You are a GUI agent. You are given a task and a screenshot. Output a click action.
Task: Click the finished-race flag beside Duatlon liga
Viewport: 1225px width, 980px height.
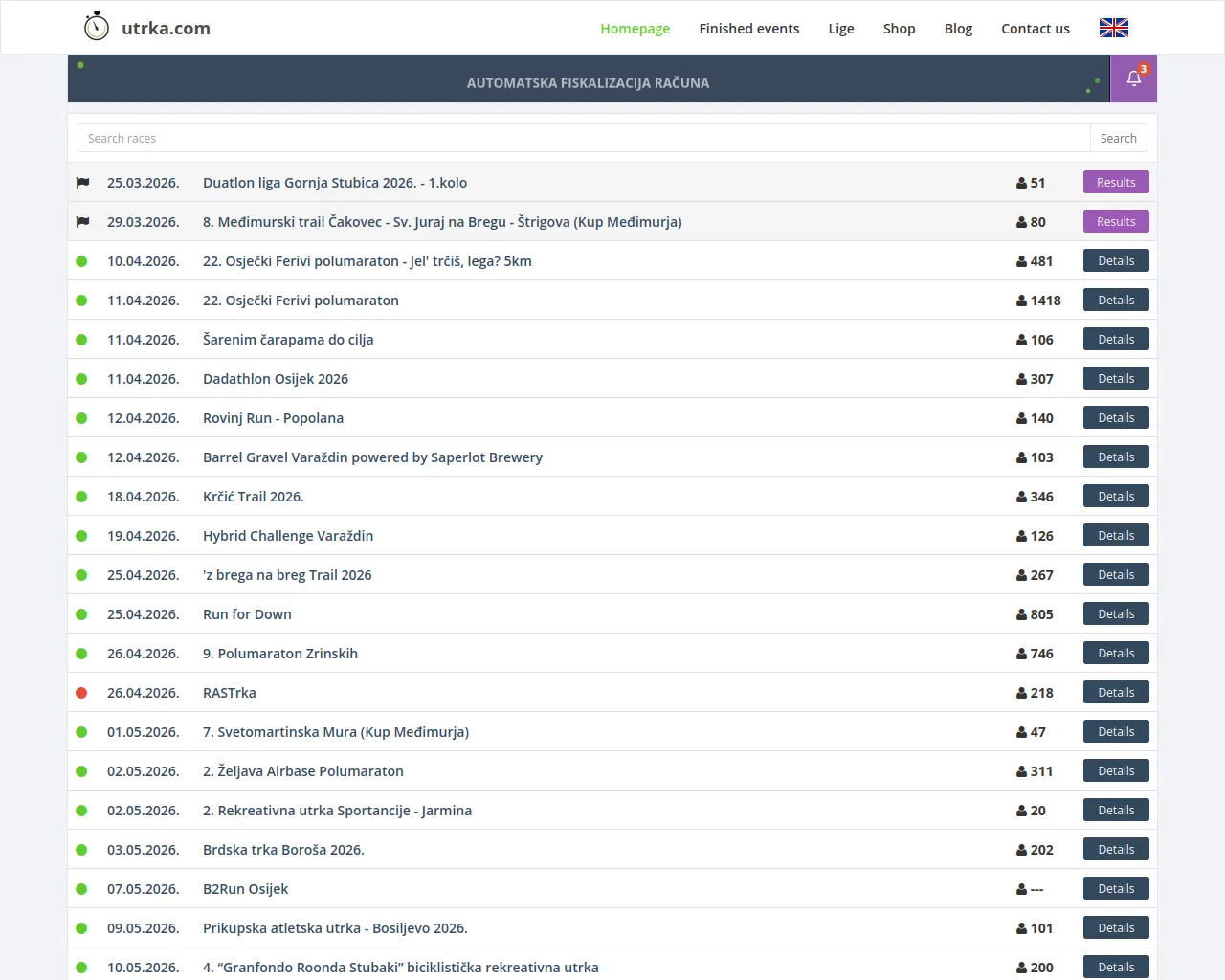pos(82,182)
